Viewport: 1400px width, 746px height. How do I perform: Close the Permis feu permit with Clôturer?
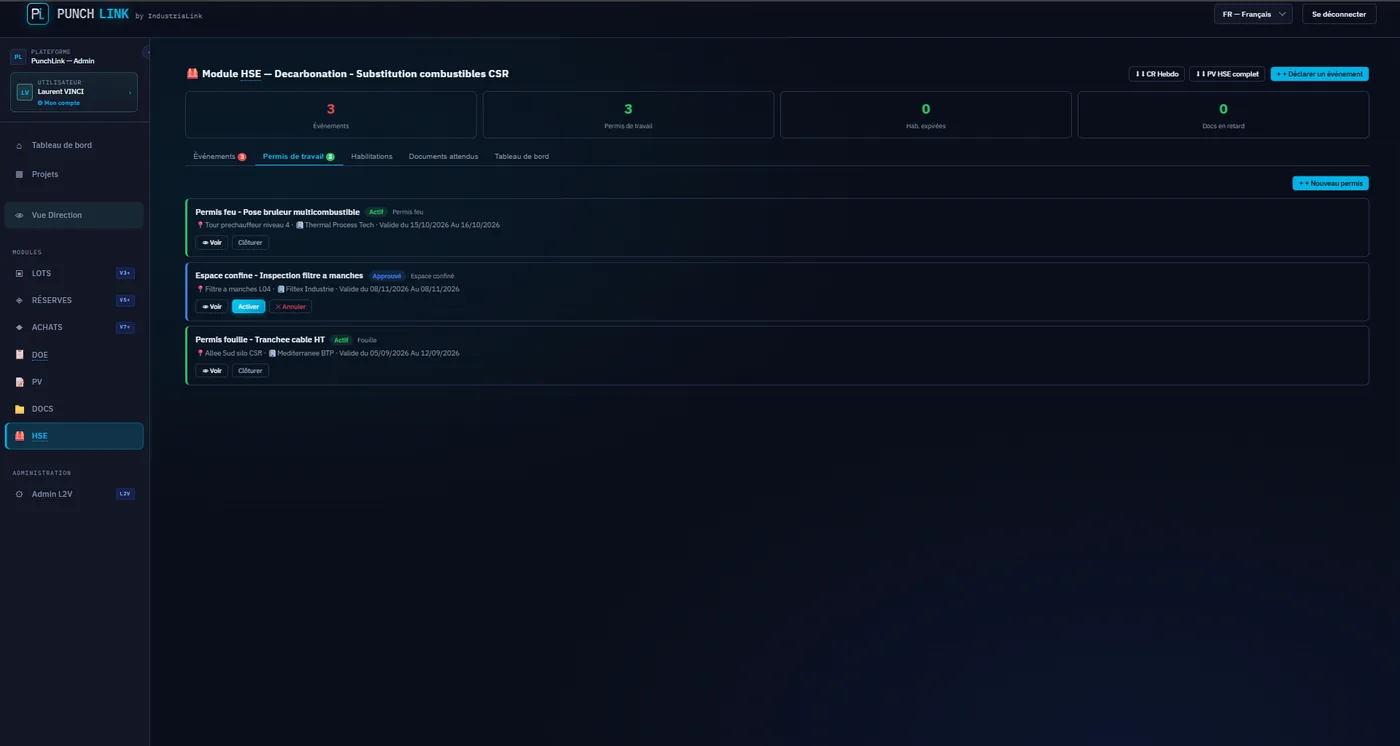[250, 242]
